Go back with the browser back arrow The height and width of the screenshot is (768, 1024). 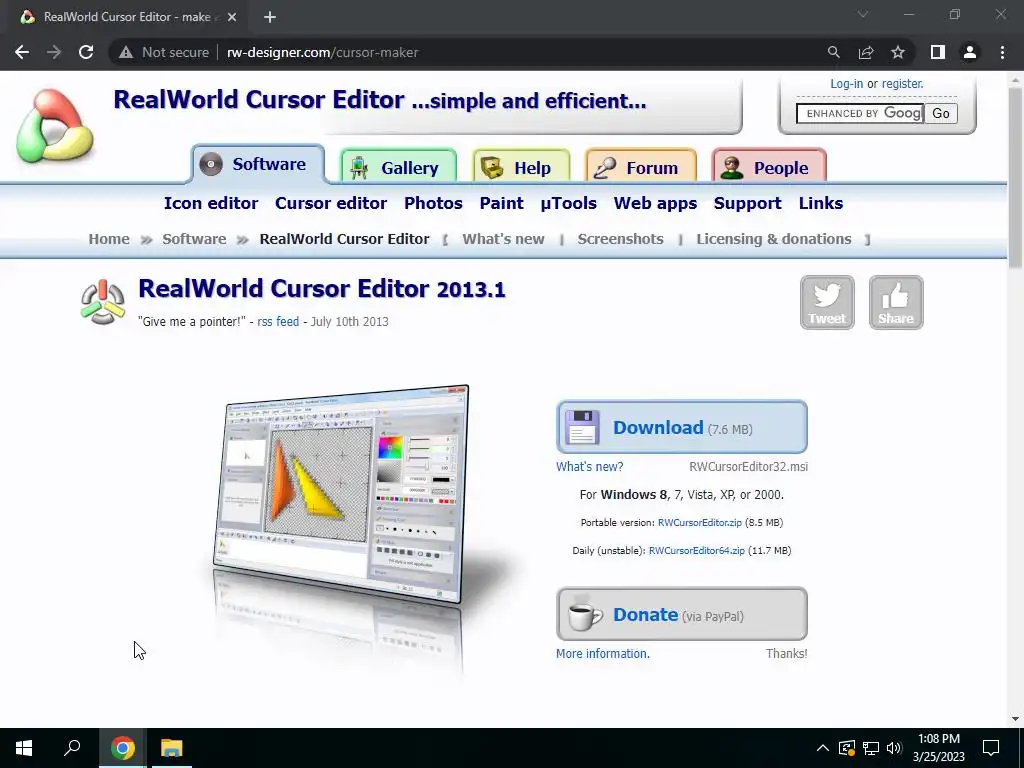point(22,52)
